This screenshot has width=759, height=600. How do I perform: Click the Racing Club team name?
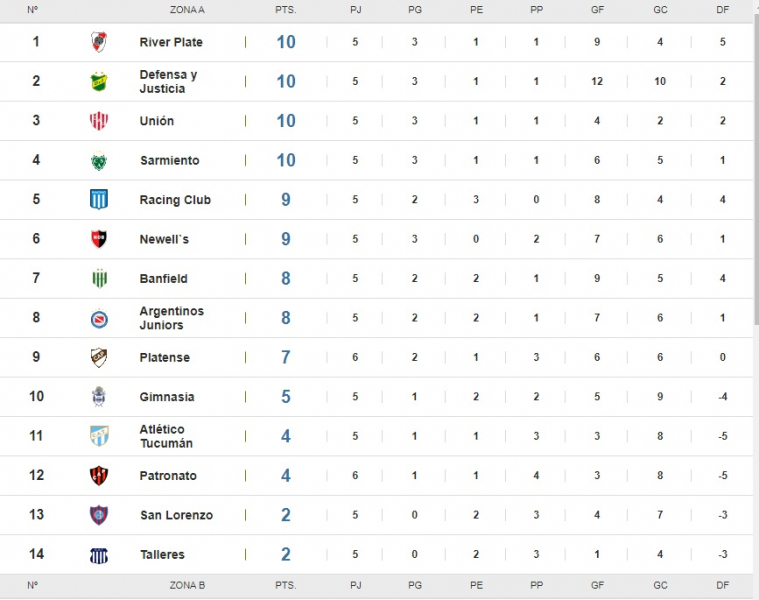175,200
